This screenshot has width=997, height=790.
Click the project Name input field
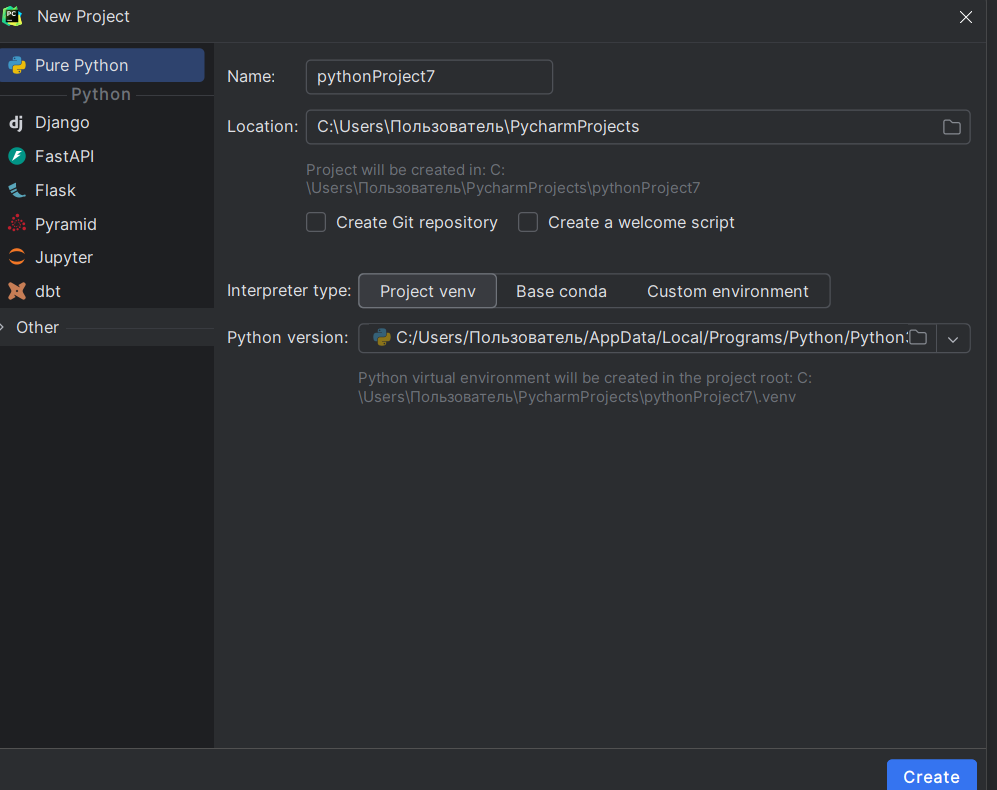click(x=429, y=77)
